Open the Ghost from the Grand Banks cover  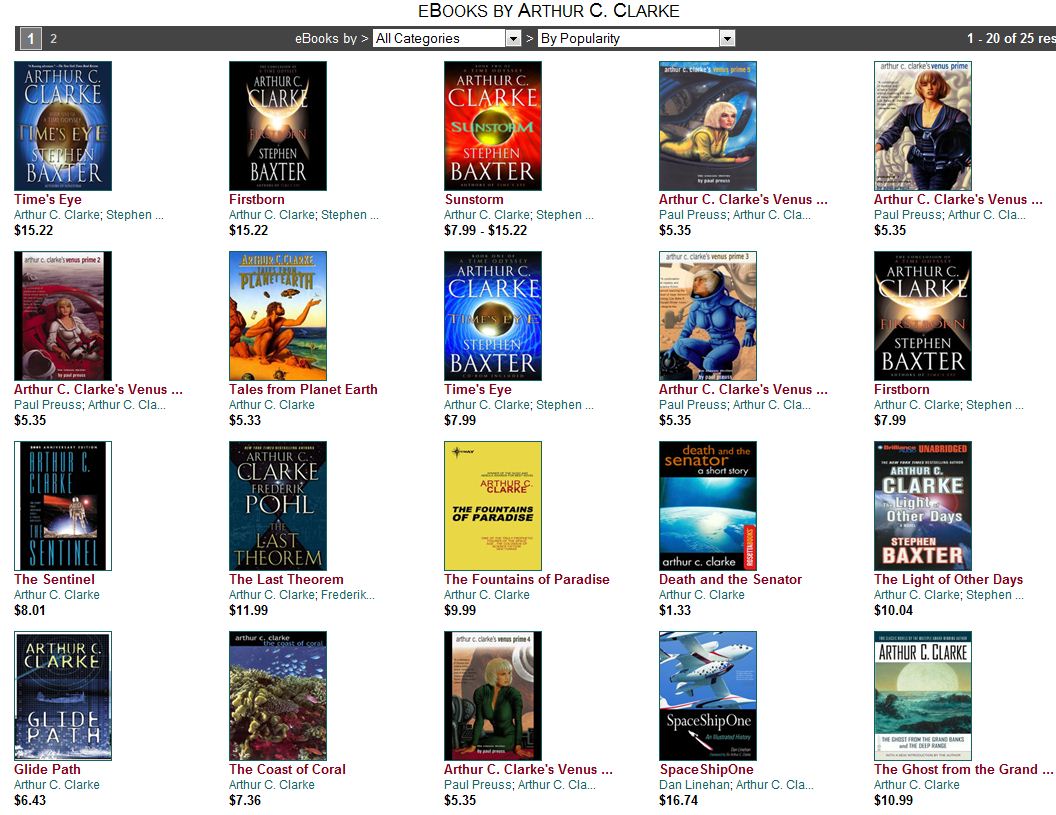(x=923, y=696)
